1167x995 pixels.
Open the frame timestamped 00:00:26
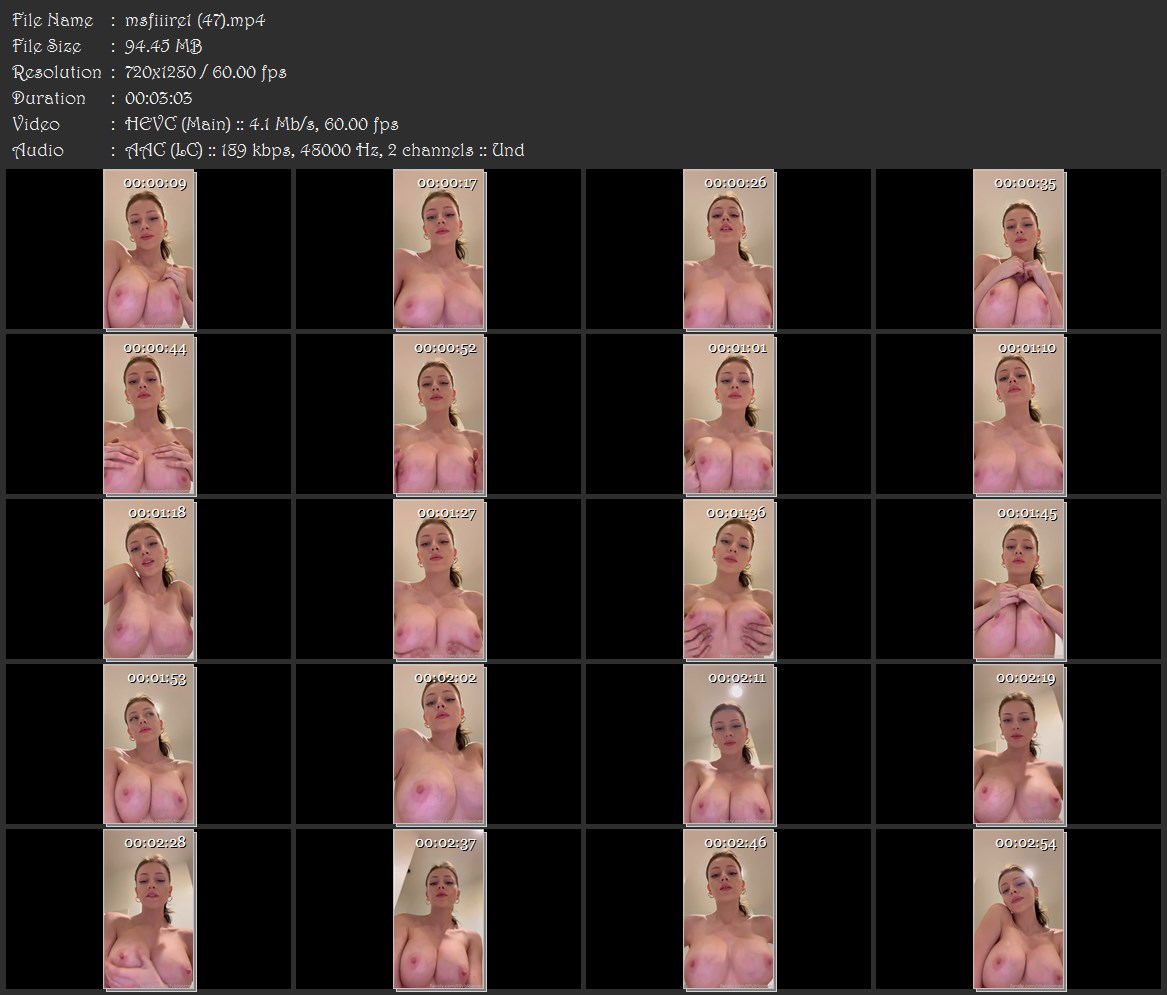point(729,249)
